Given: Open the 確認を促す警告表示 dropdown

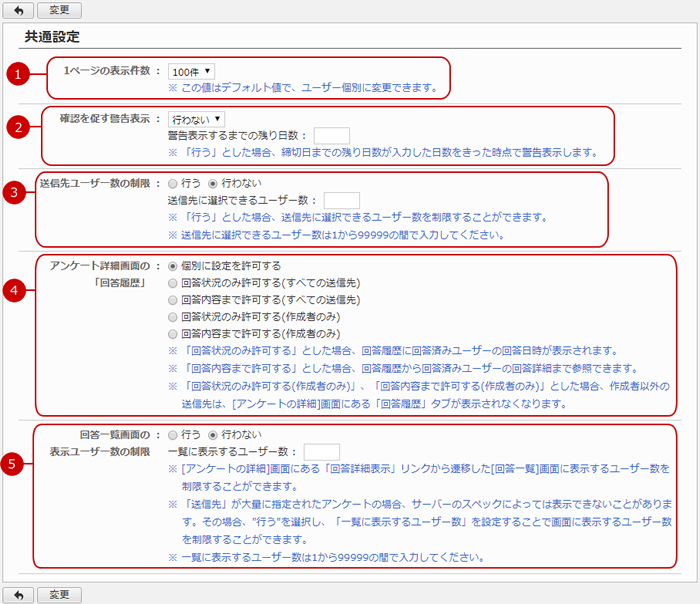Looking at the screenshot, I should [x=196, y=119].
